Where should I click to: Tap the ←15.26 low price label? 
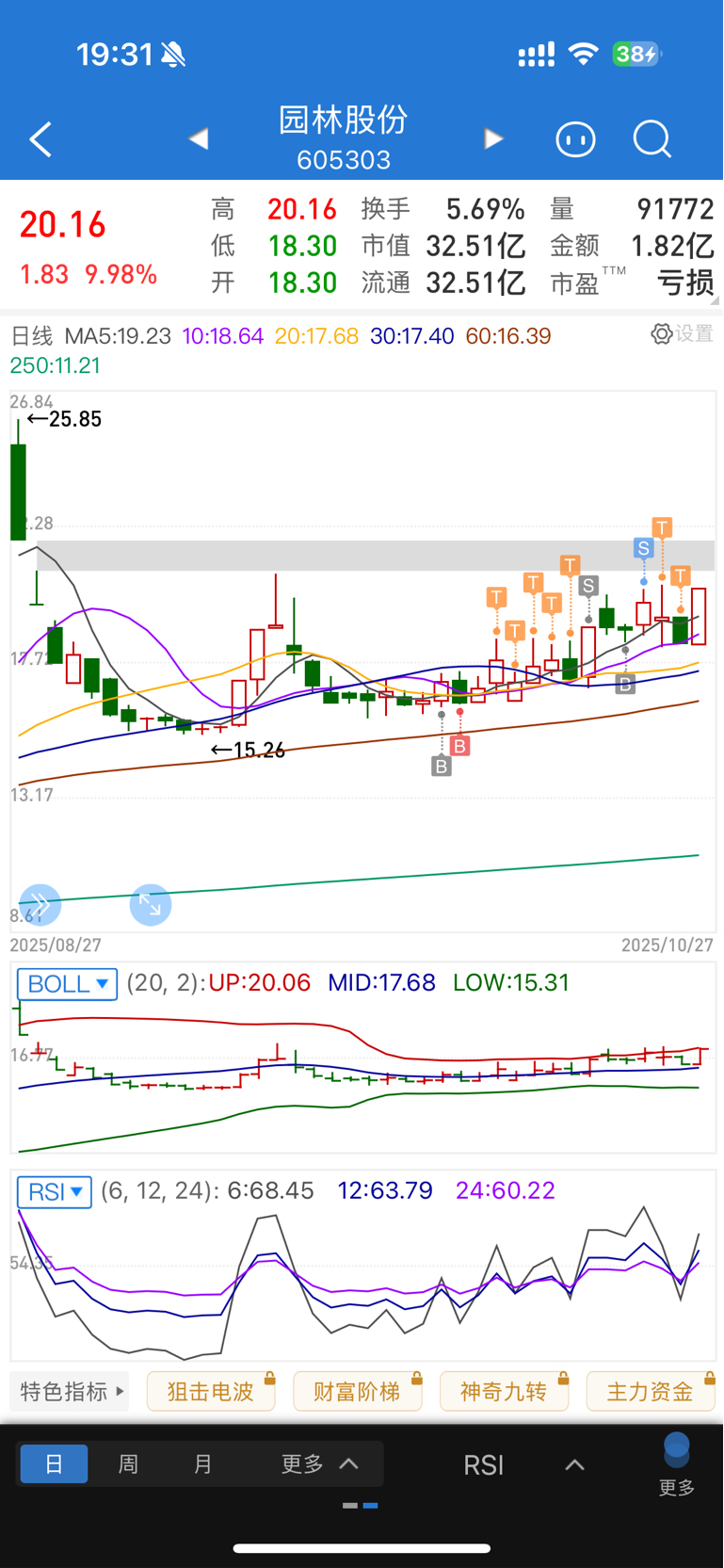tap(248, 750)
